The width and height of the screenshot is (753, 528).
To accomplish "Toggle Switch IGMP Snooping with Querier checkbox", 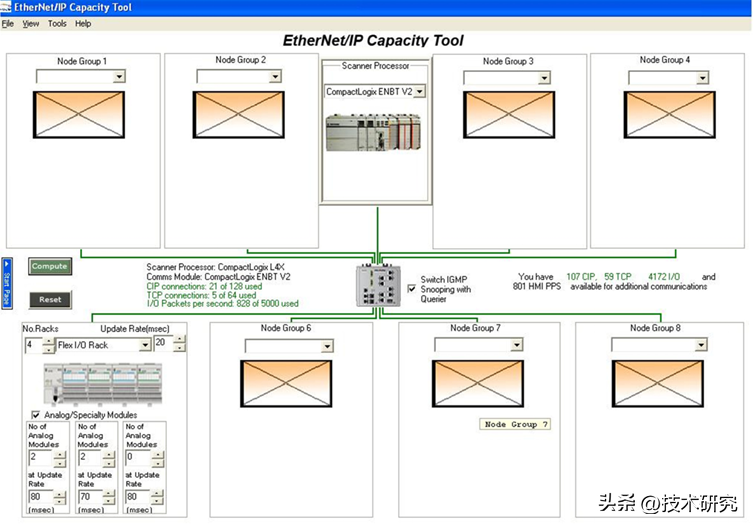I will 412,288.
